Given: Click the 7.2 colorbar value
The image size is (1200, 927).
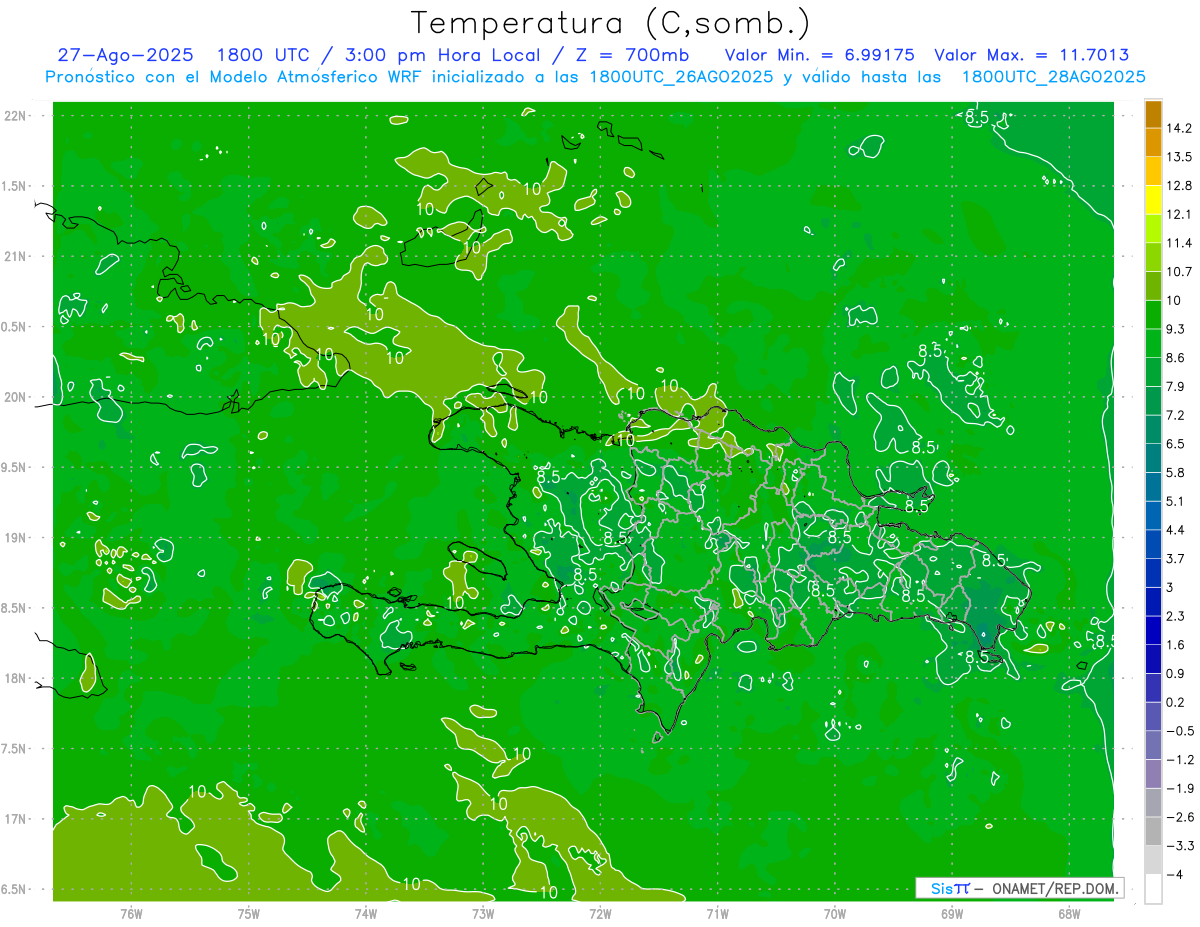Looking at the screenshot, I should (x=1176, y=415).
